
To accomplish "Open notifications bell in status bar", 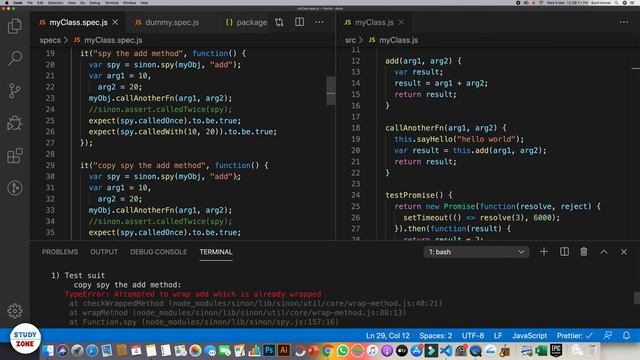I will click(x=626, y=335).
